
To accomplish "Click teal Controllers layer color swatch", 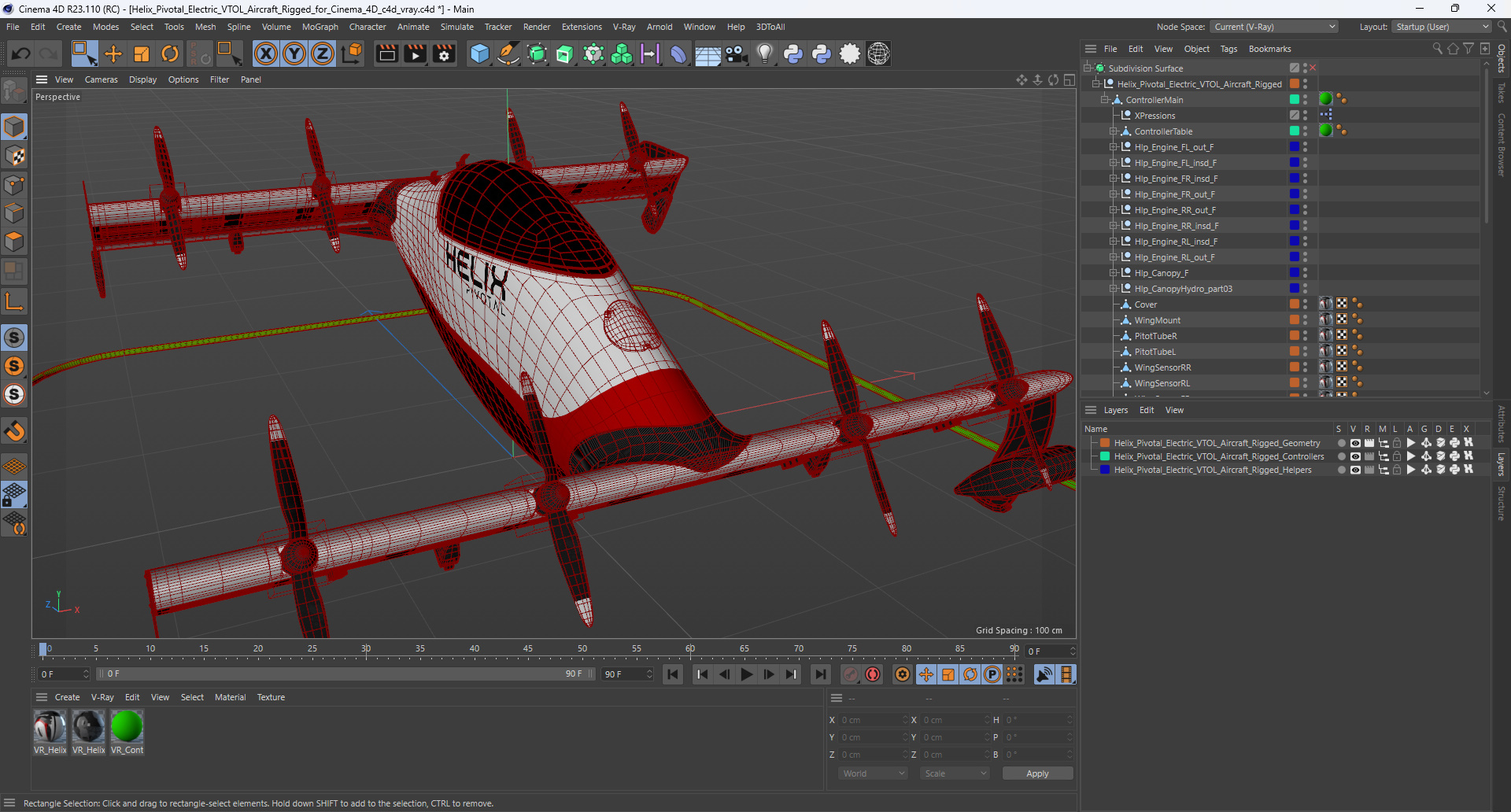I will tap(1105, 456).
